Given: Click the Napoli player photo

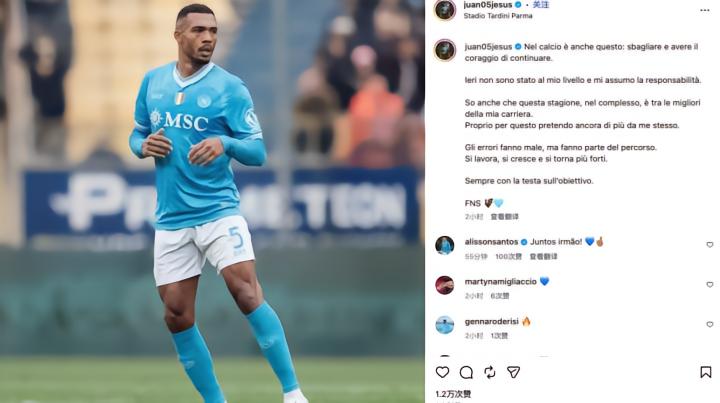Looking at the screenshot, I should (212, 202).
